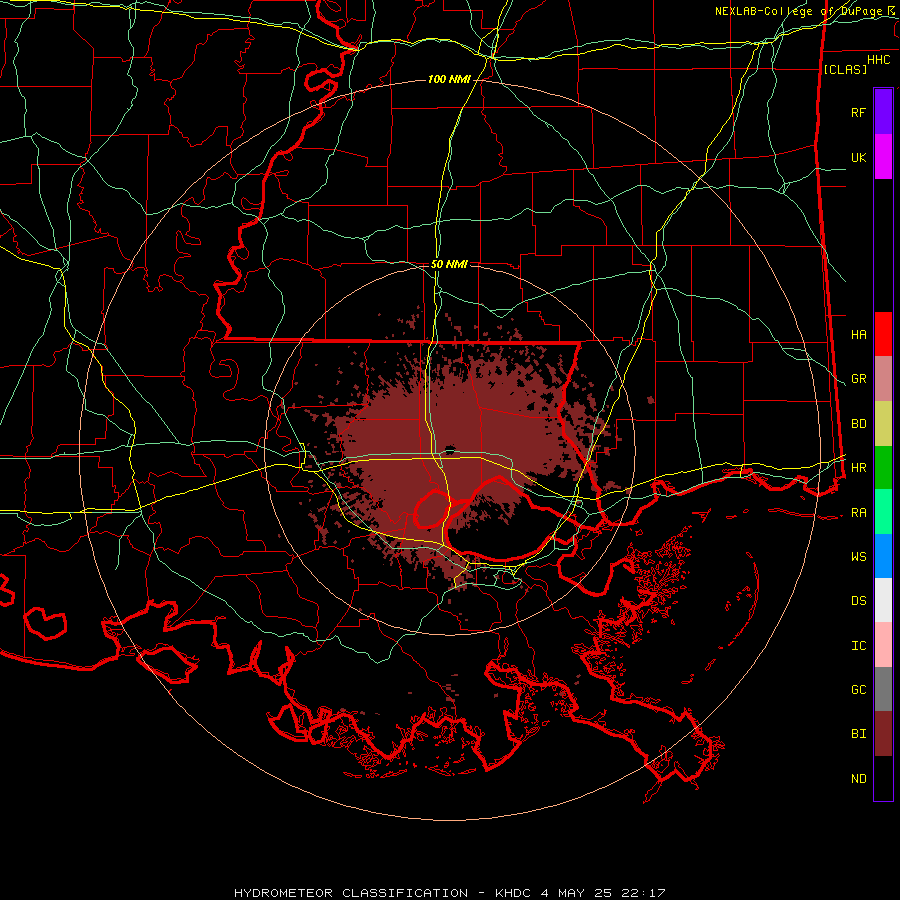Click the BI legend label
This screenshot has height=900, width=900.
(858, 734)
